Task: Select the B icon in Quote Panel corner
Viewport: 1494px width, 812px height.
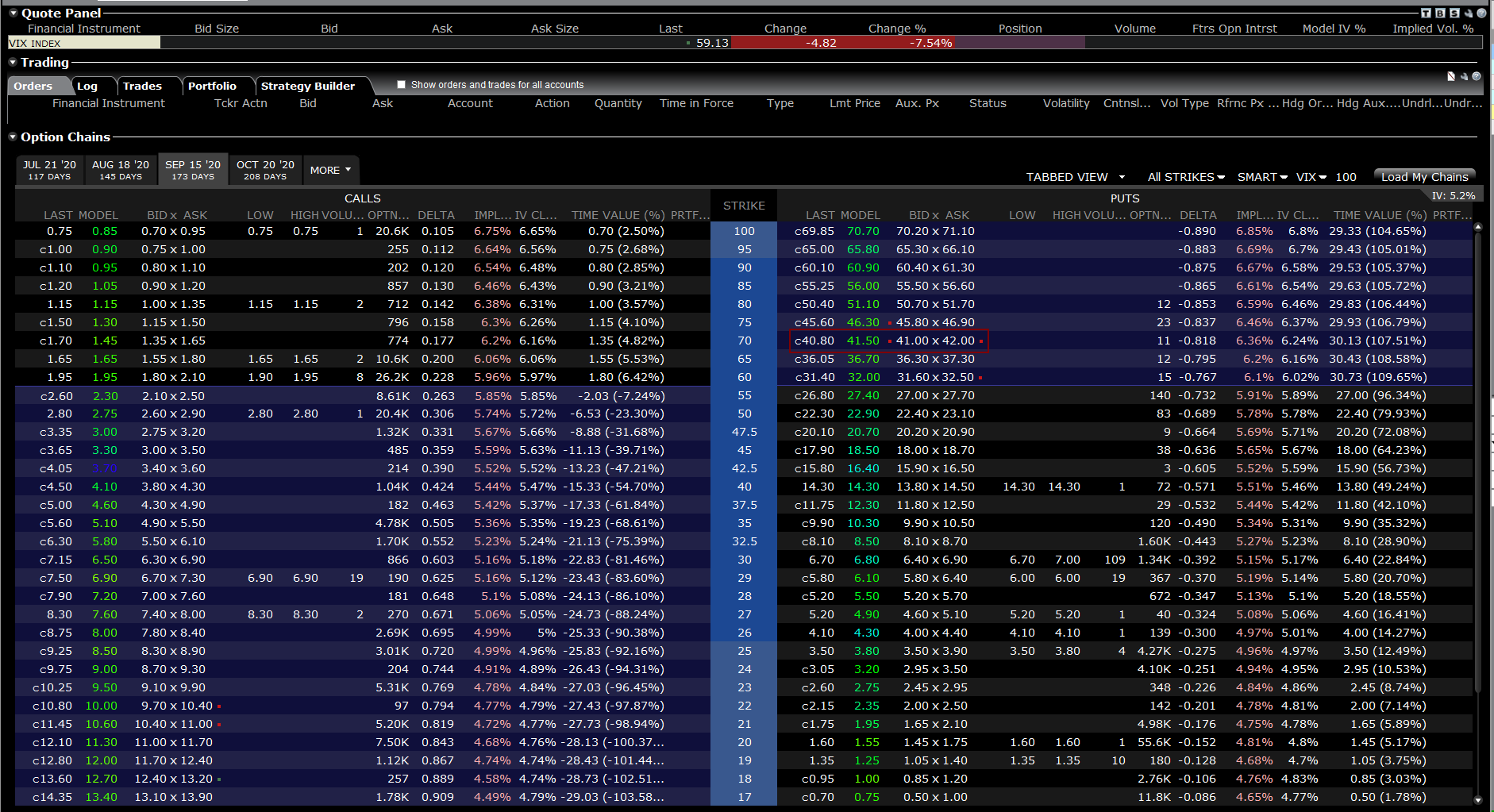Action: click(x=1439, y=13)
